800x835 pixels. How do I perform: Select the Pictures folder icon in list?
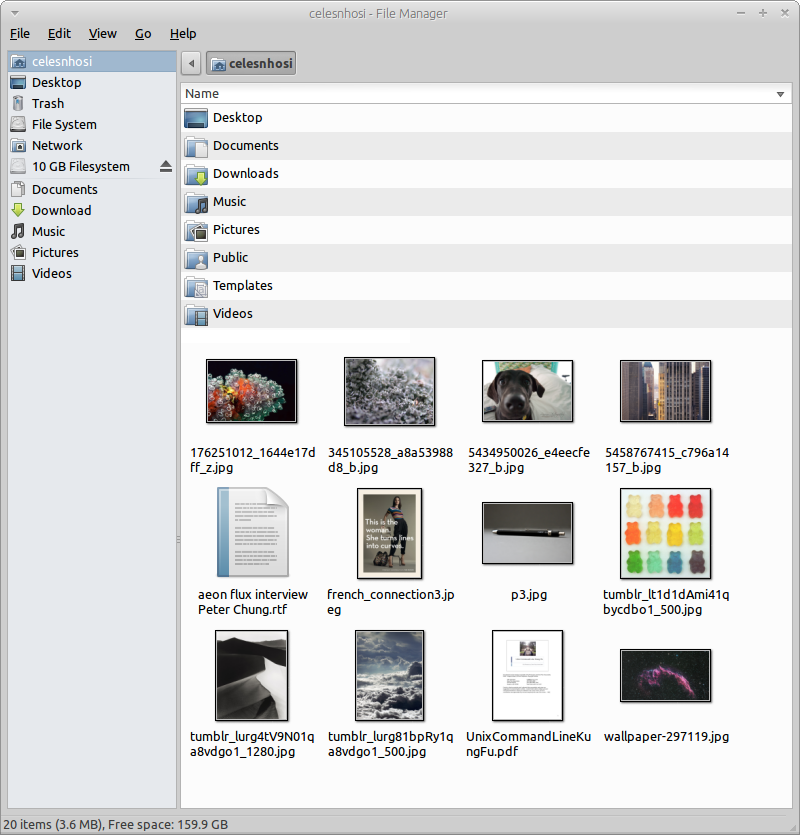point(195,230)
